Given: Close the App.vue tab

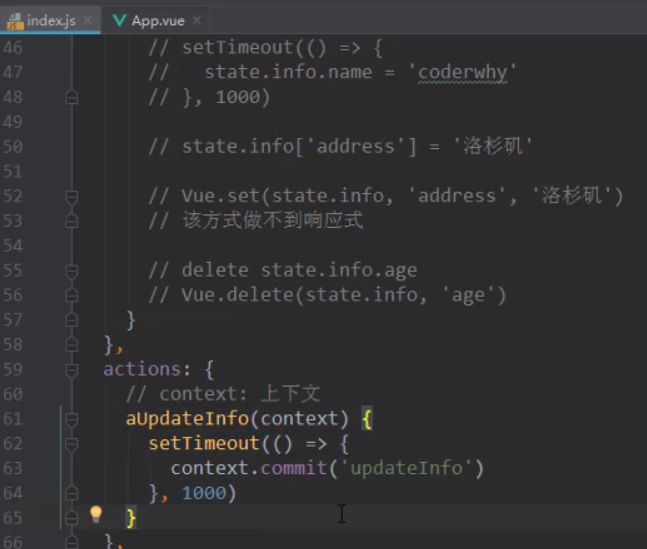Looking at the screenshot, I should [x=197, y=20].
